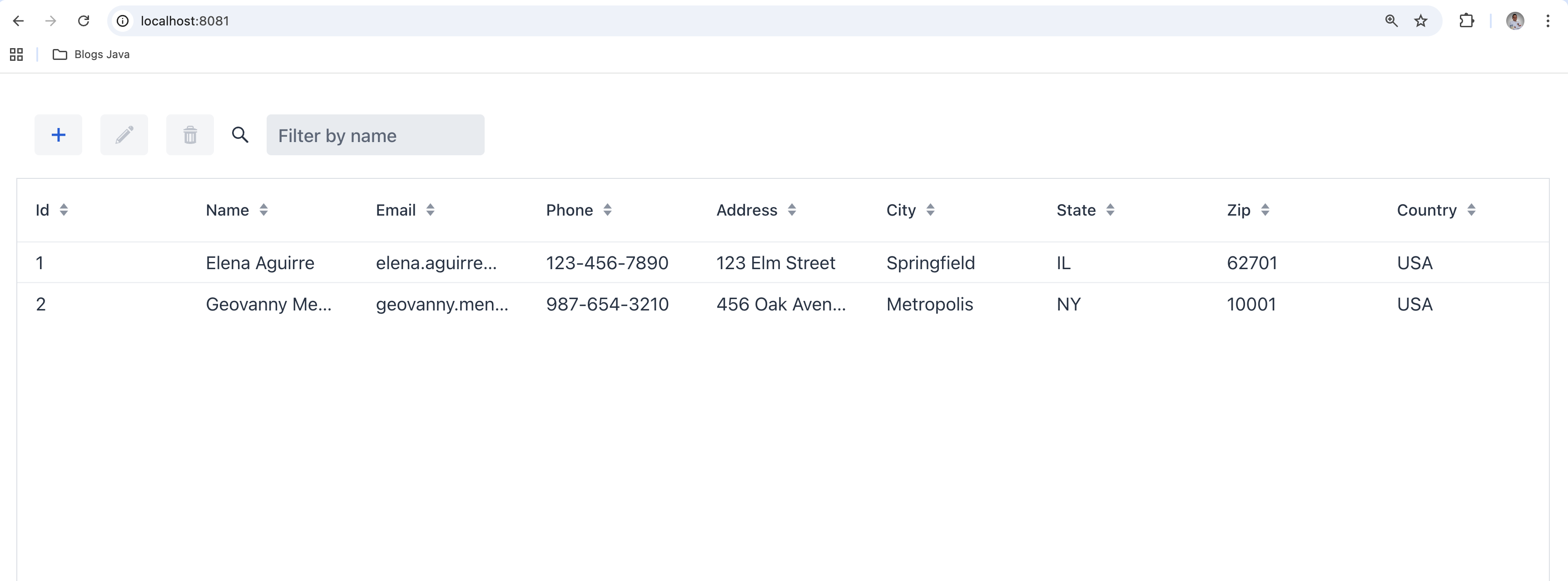
Task: Click the magnifier search icon beside filter
Action: point(240,134)
